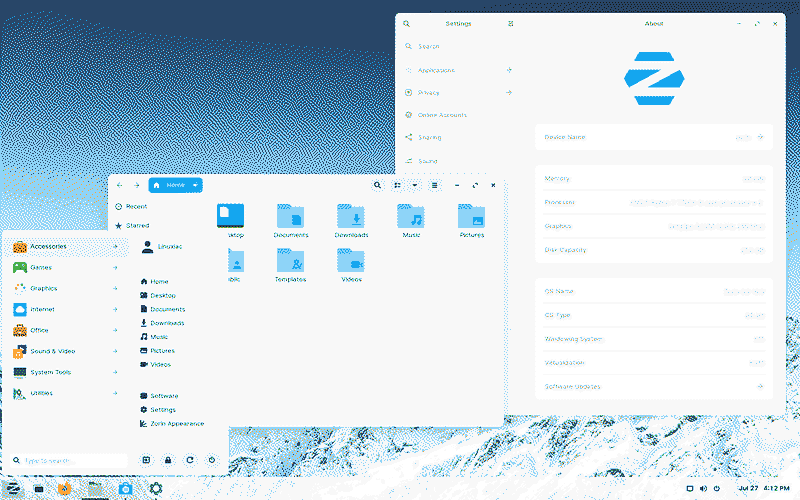
Task: Open Software Updates row in About
Action: point(654,387)
